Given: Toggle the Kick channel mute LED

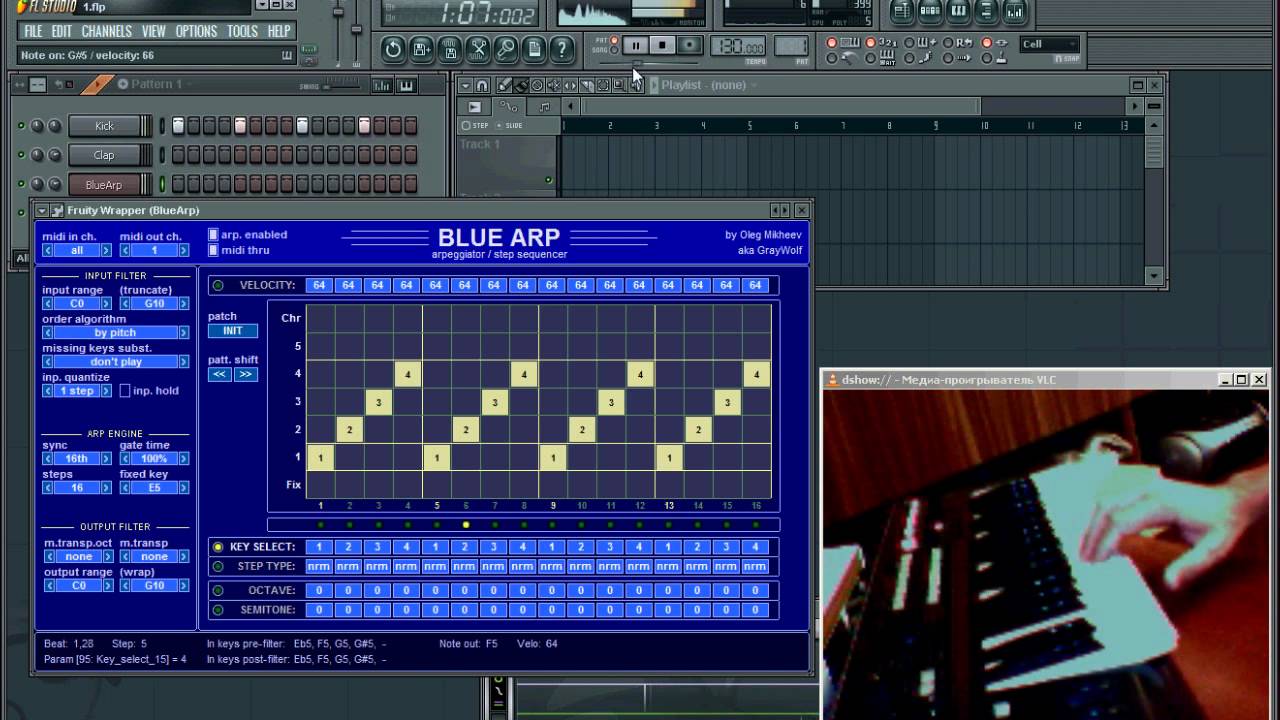Looking at the screenshot, I should tap(20, 126).
